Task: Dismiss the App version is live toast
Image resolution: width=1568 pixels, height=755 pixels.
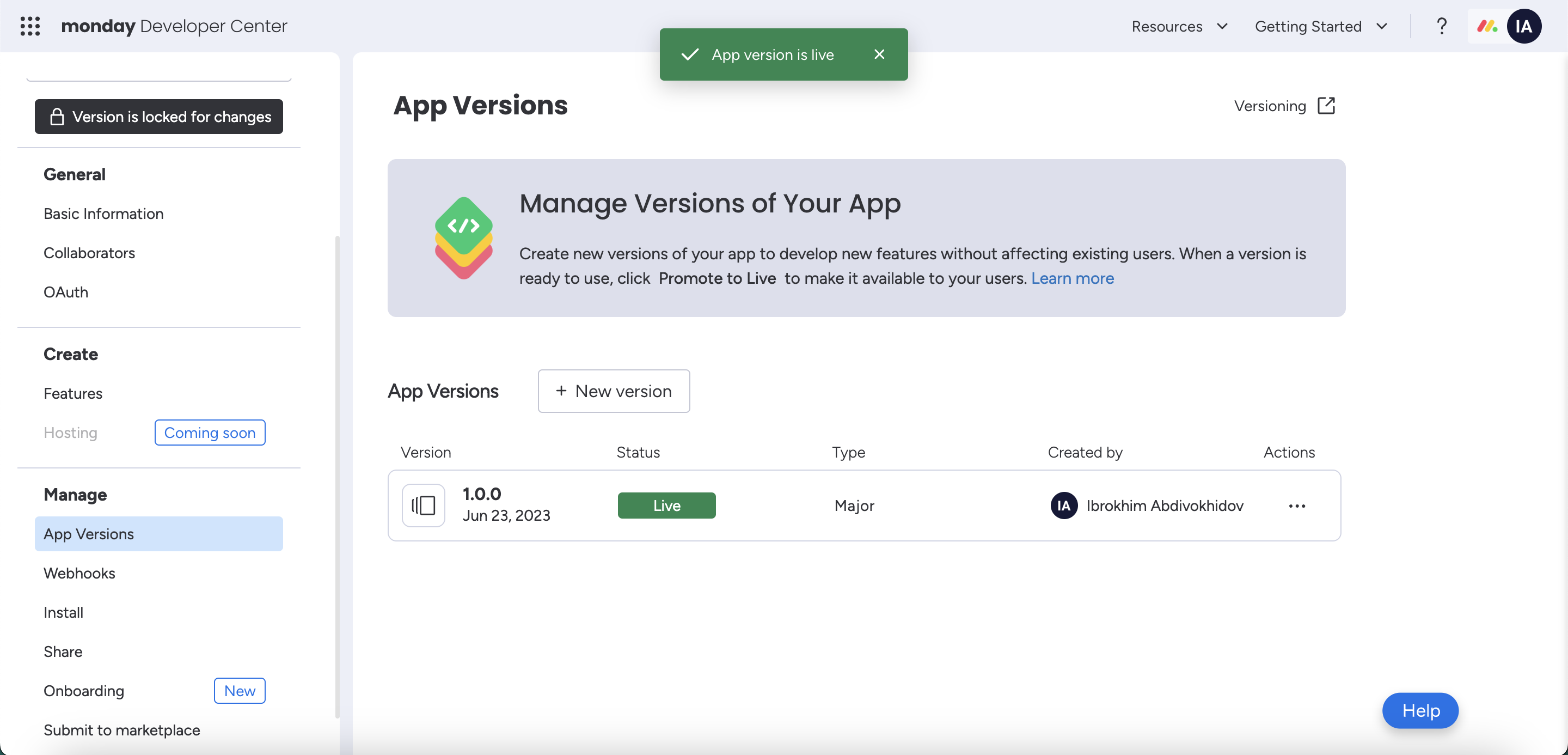Action: [x=879, y=55]
